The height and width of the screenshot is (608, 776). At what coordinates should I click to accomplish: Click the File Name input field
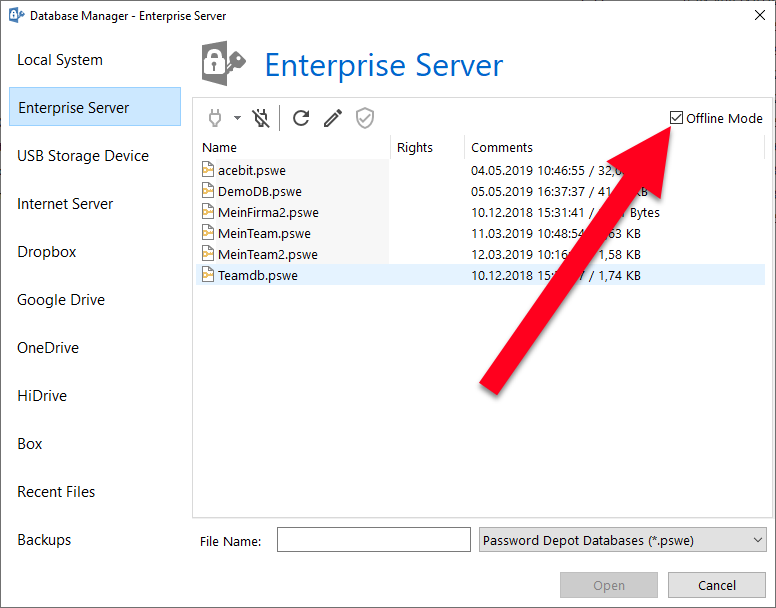click(x=374, y=539)
